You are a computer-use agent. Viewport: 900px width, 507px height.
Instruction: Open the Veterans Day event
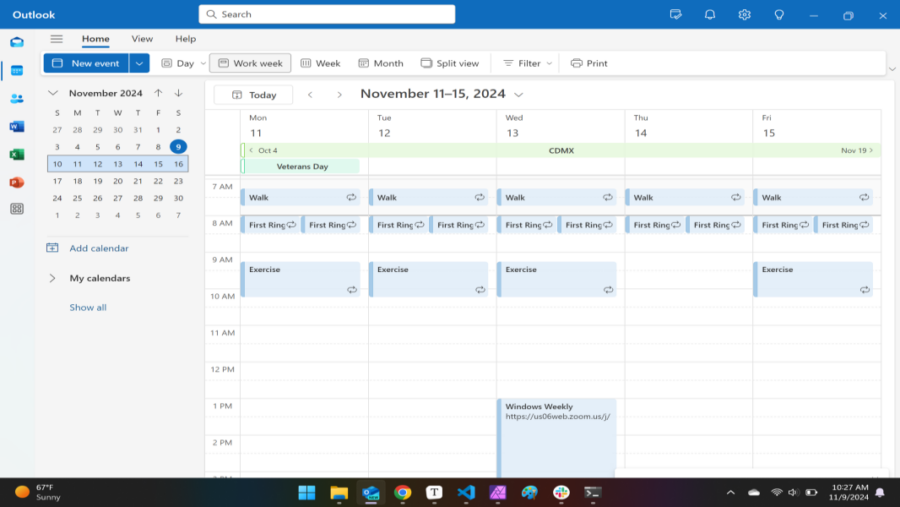(301, 167)
